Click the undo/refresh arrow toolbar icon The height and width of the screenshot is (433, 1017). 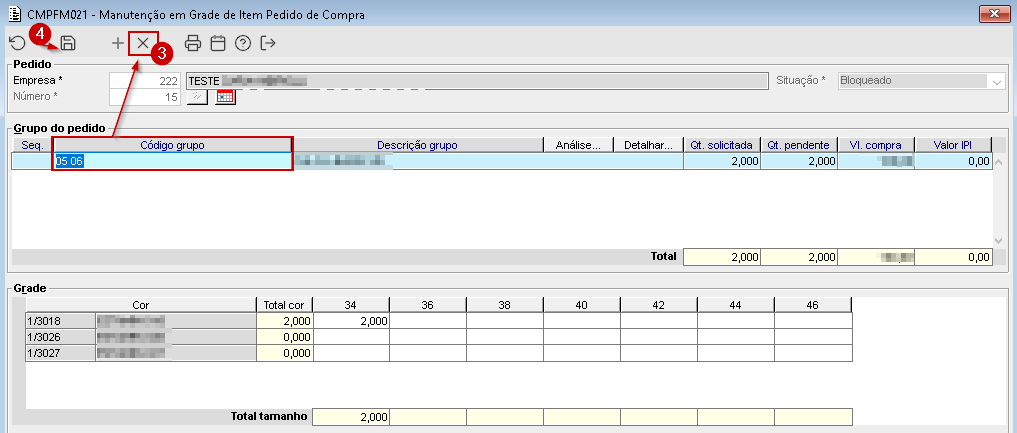17,43
